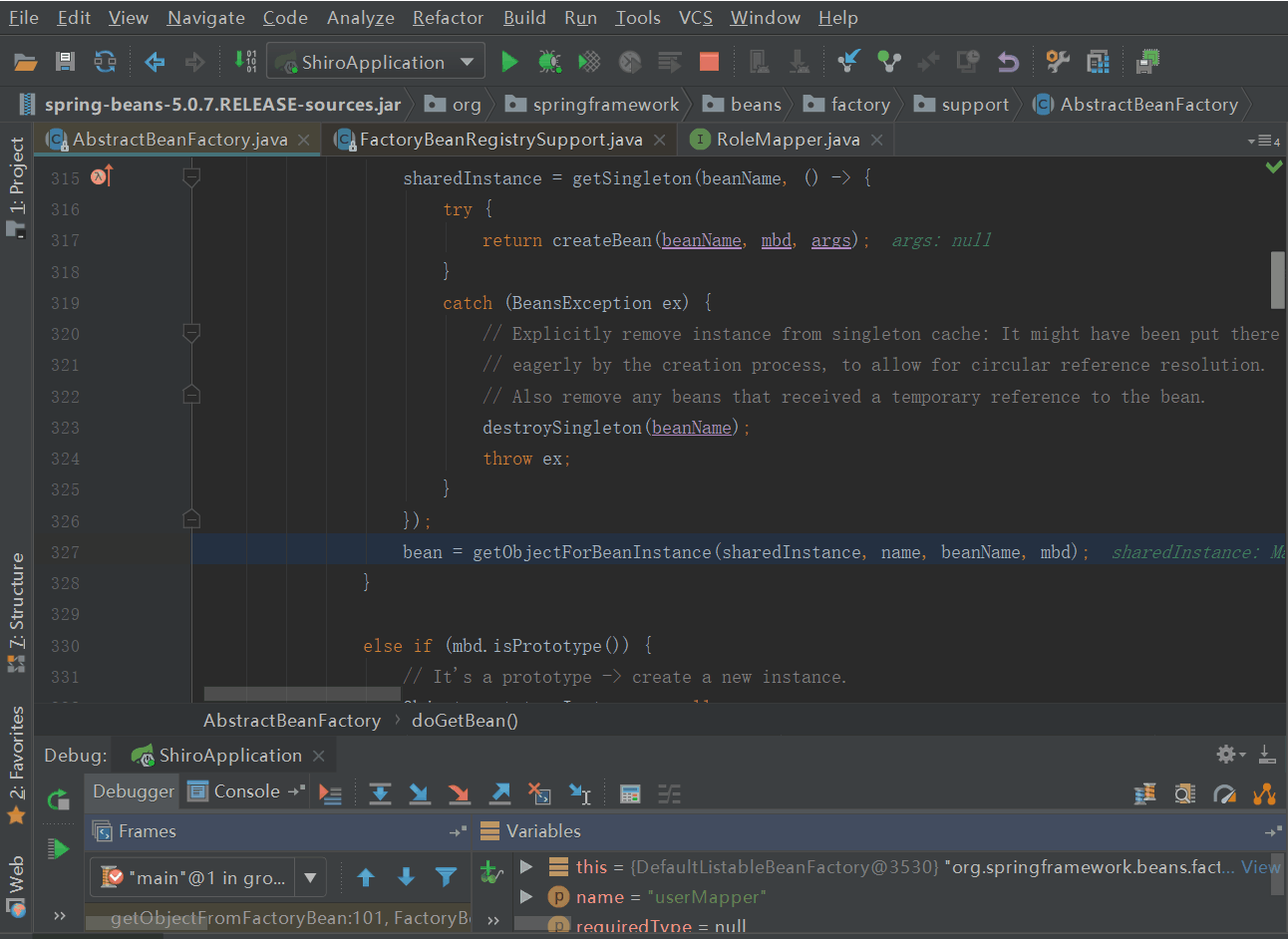Open the AbstractBeanFactory.java editor tab
The image size is (1288, 939).
point(179,140)
